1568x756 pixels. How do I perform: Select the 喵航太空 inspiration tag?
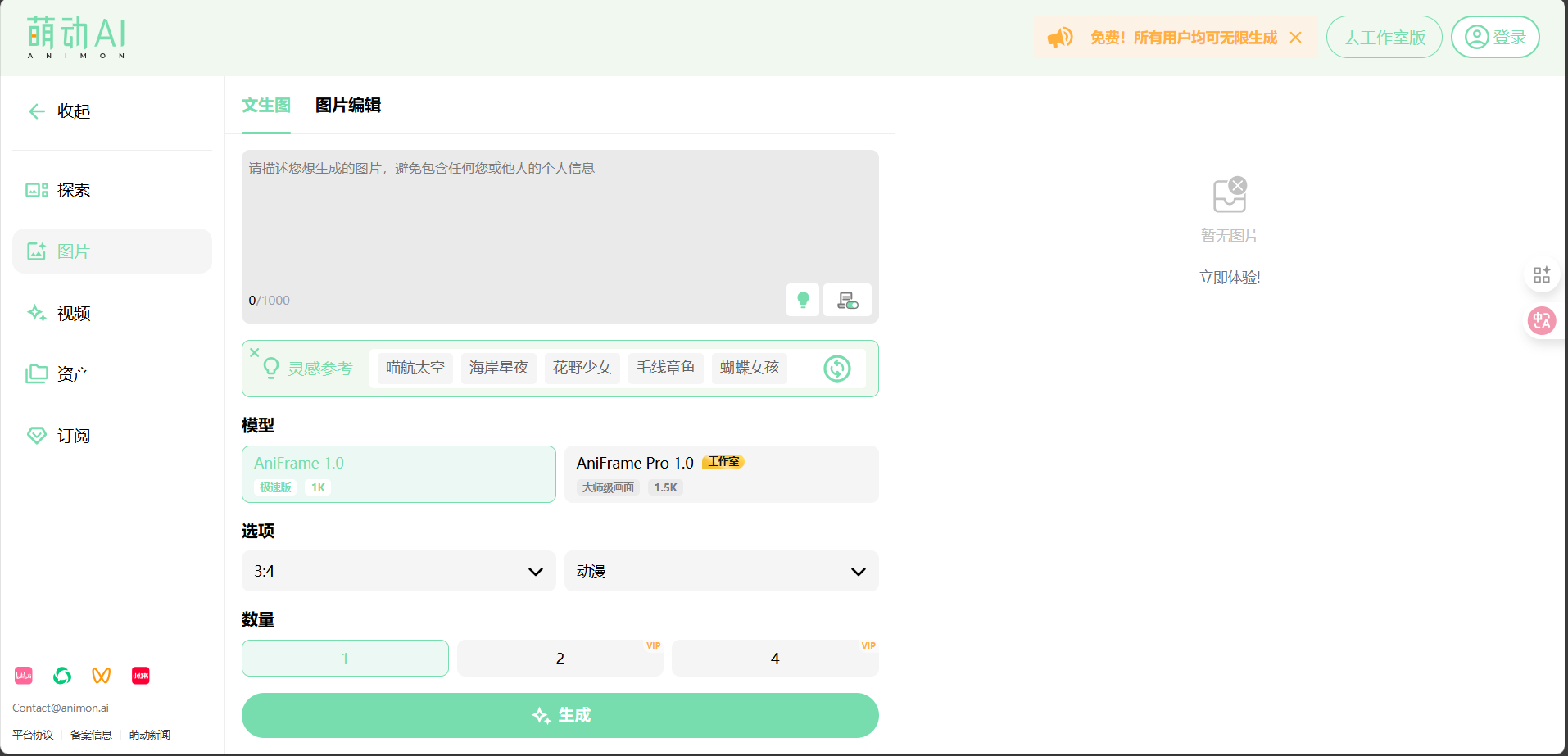coord(415,368)
